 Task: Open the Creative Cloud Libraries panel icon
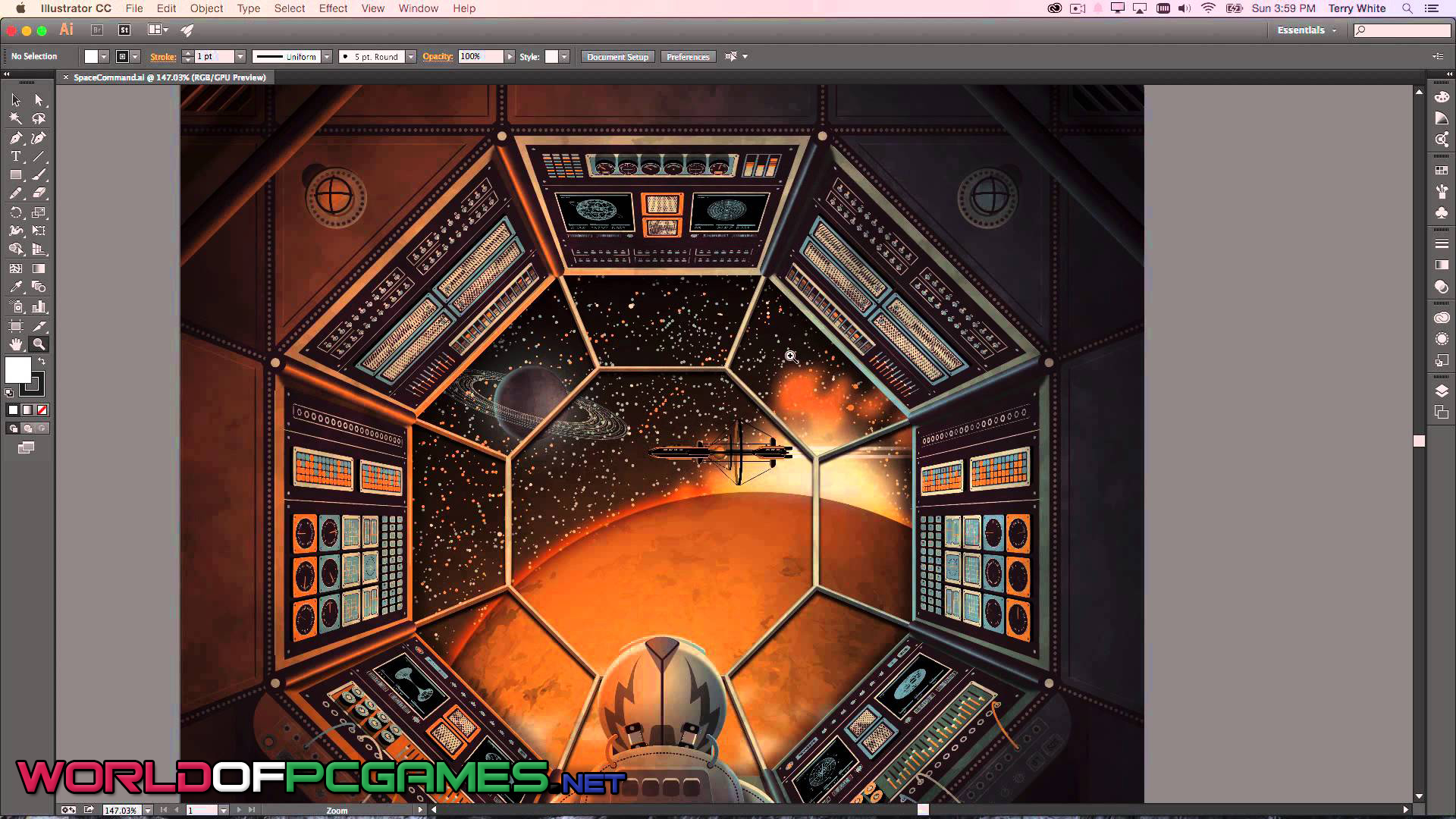[x=1442, y=317]
